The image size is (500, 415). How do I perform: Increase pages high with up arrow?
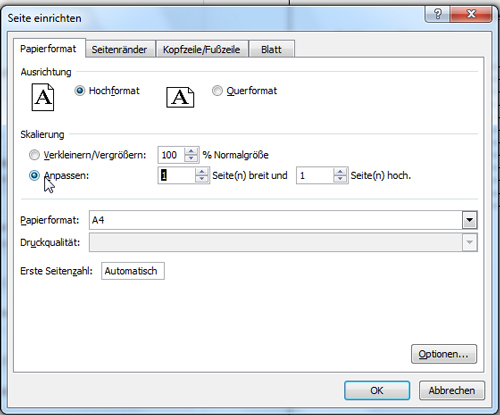point(340,172)
